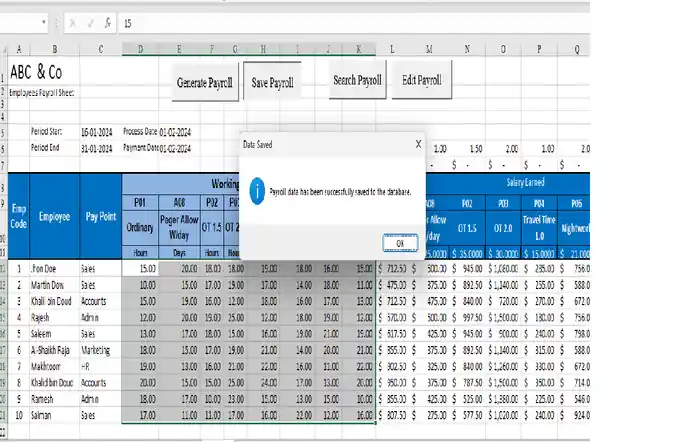Click the Period Start date 16-01-2024
Viewport: 700px width, 442px height.
[x=96, y=132]
